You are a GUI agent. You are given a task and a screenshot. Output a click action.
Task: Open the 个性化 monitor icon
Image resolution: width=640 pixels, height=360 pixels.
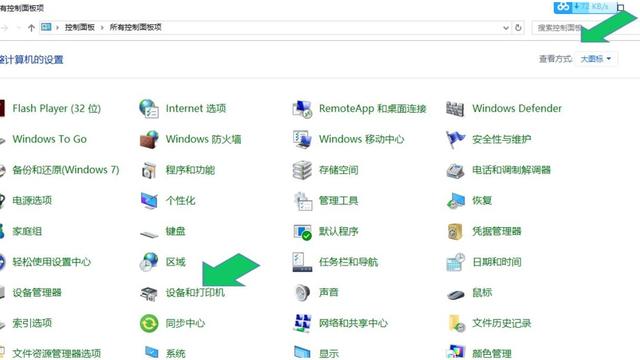coord(149,200)
